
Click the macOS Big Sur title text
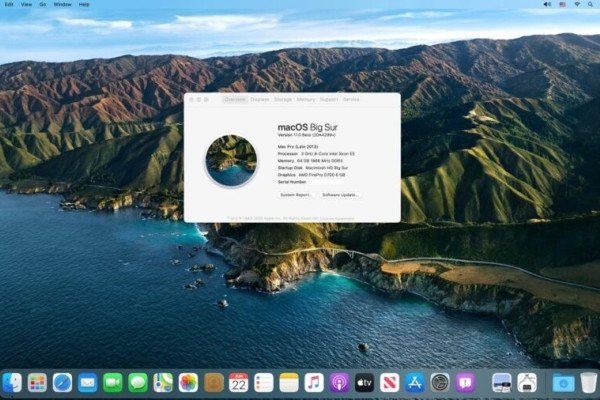pyautogui.click(x=308, y=127)
